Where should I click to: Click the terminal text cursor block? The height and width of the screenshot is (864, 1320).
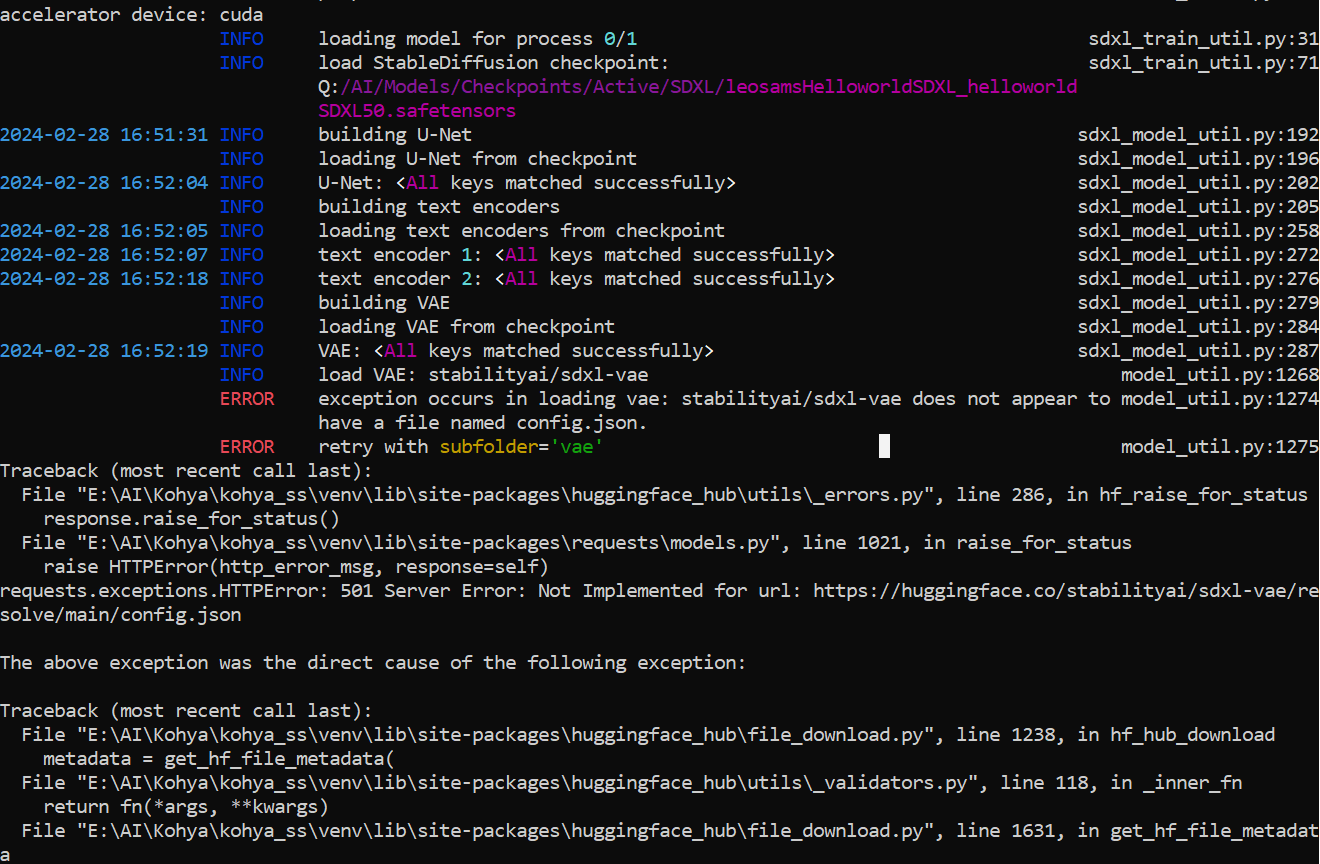click(884, 445)
